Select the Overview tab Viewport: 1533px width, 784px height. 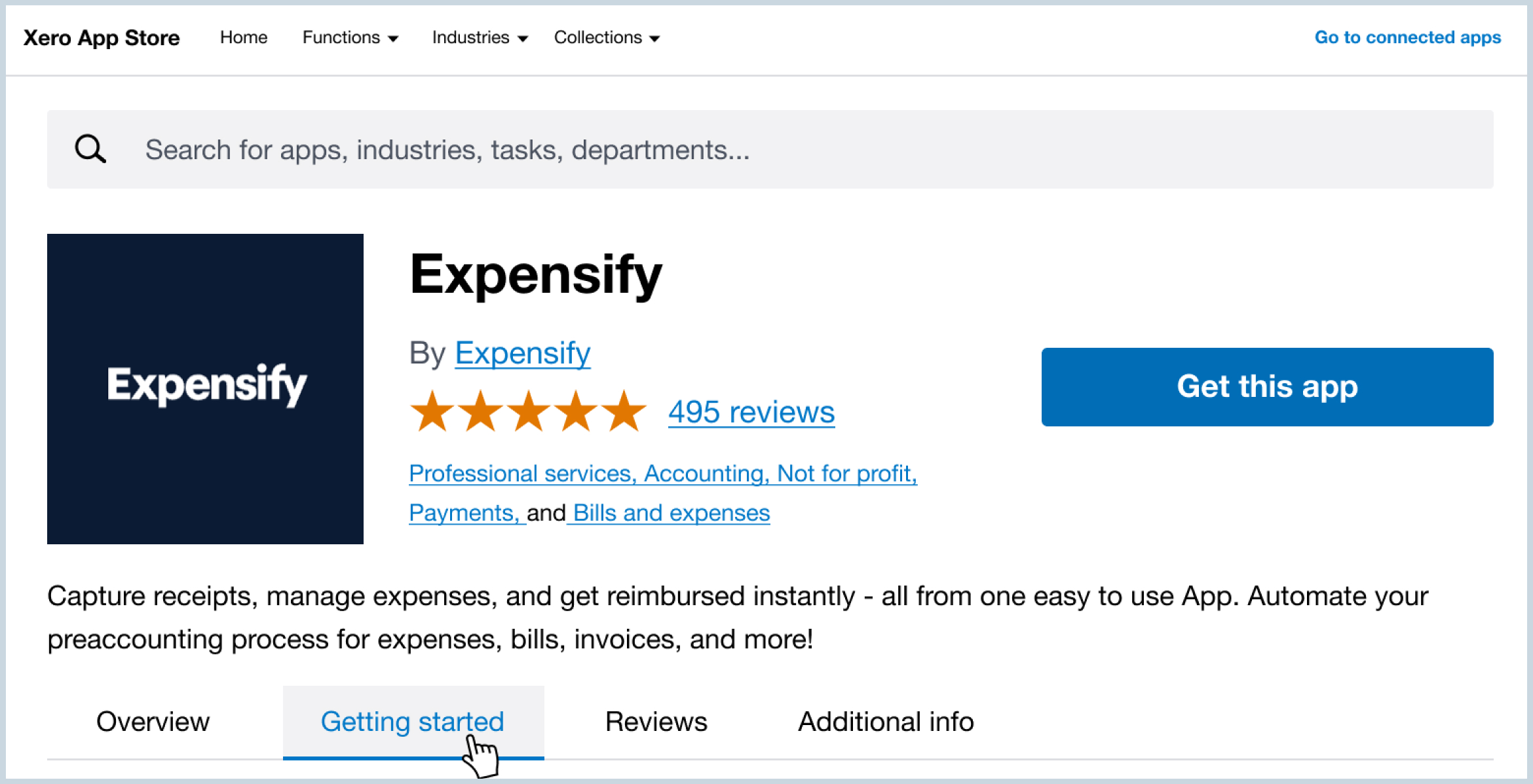pos(153,721)
